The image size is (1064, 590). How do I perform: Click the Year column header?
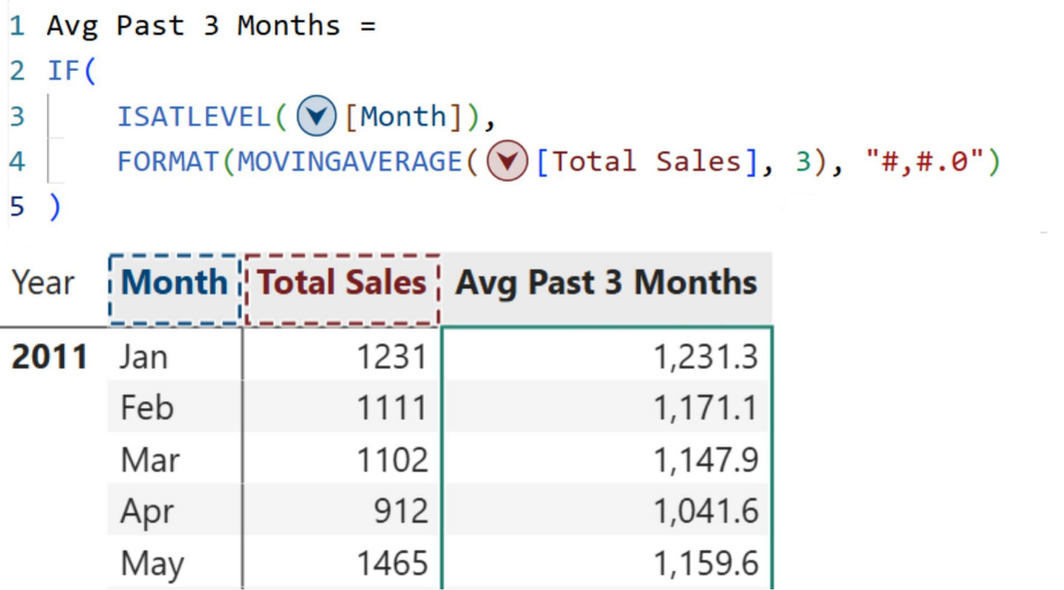43,283
